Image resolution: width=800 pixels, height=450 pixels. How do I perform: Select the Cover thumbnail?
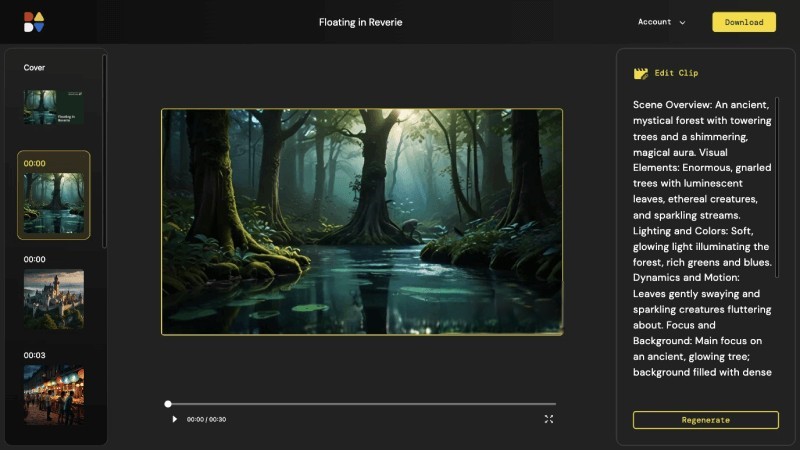(54, 107)
